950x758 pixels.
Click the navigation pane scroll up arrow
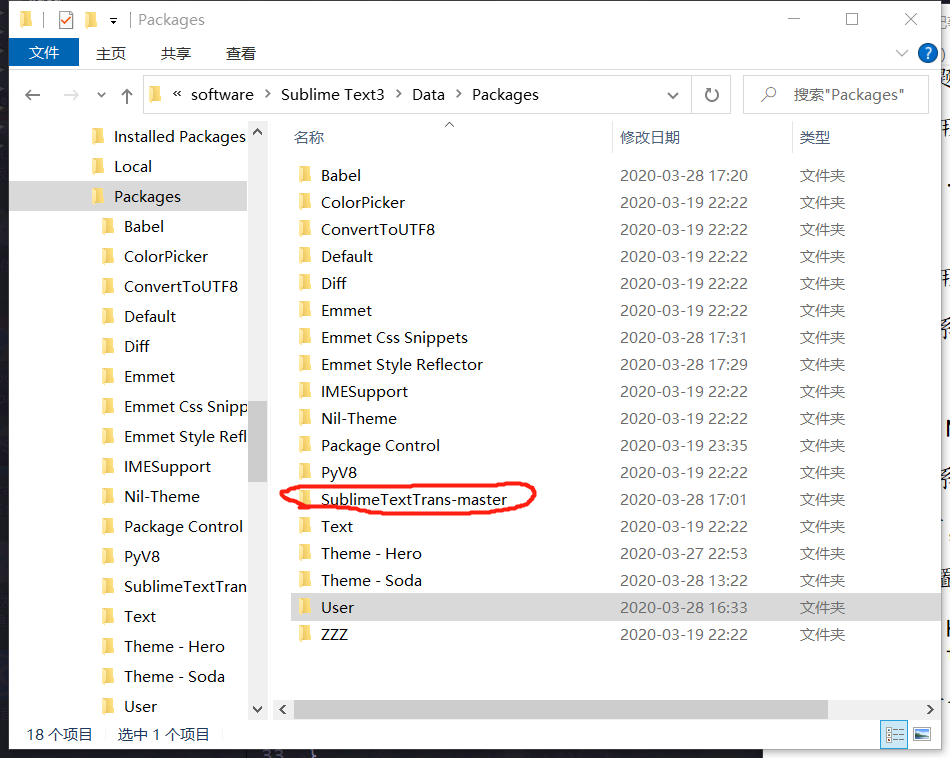click(257, 132)
